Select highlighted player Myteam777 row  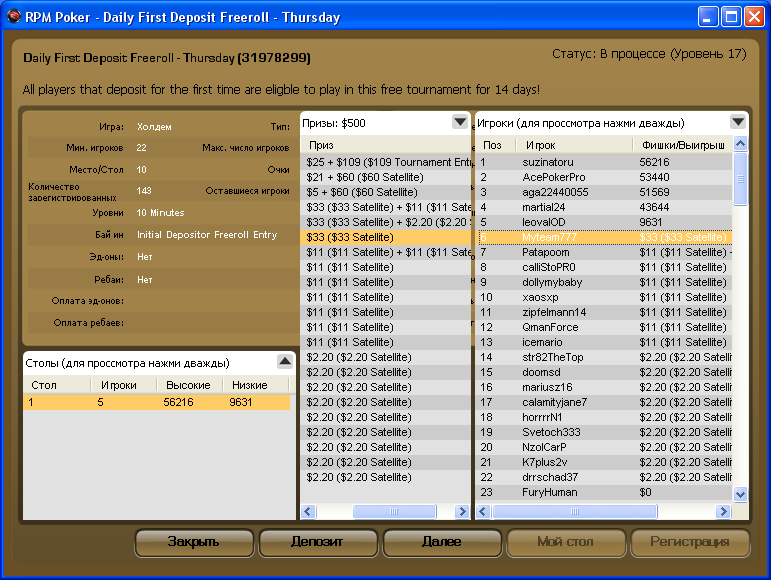coord(604,237)
